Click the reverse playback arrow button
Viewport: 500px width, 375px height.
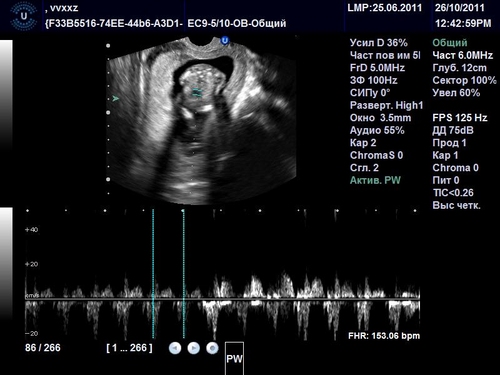(175, 348)
